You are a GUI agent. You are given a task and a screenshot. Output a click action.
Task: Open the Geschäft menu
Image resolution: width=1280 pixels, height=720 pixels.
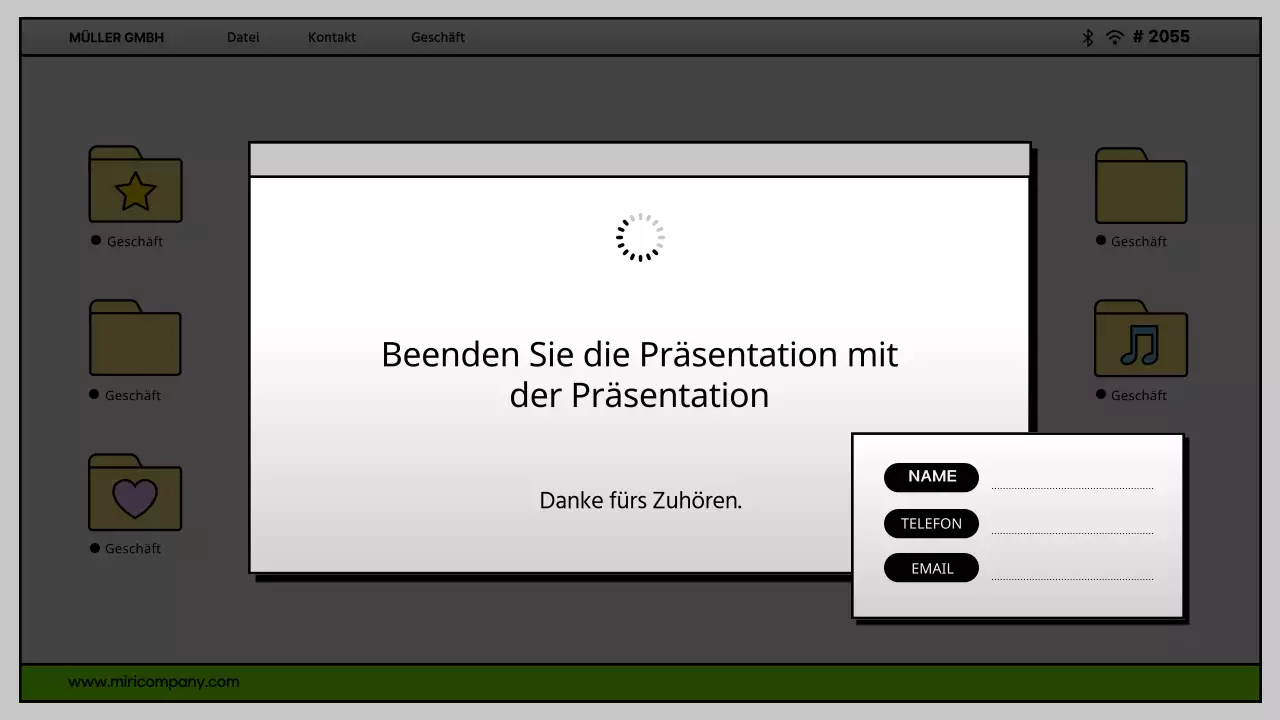pos(437,37)
